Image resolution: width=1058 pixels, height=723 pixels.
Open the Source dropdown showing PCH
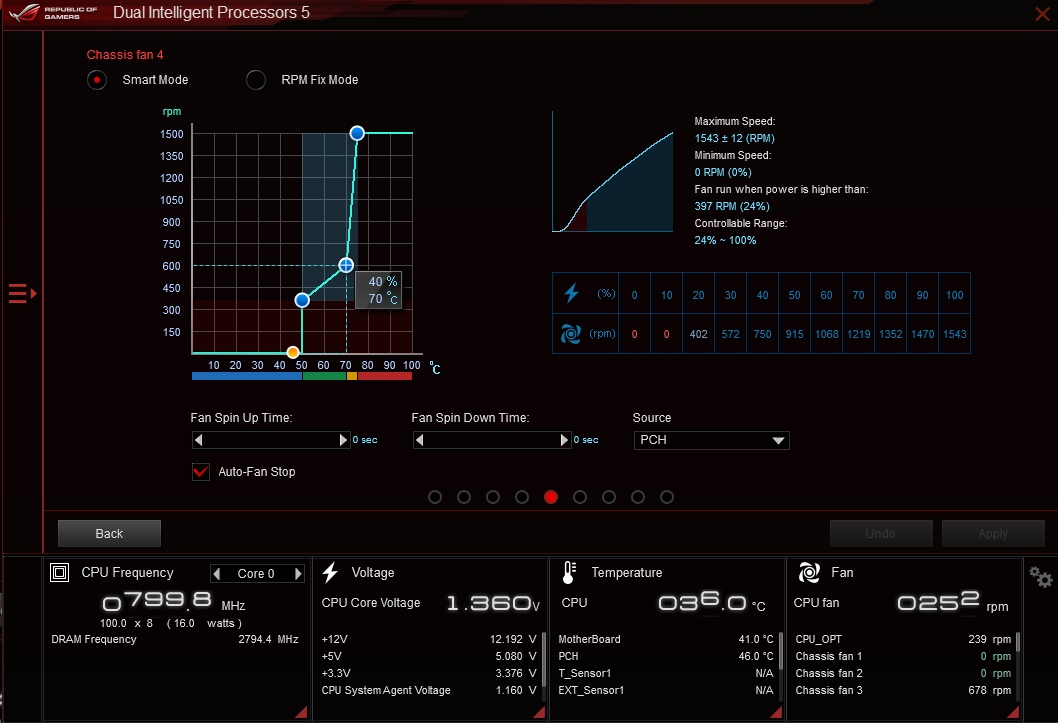coord(711,440)
